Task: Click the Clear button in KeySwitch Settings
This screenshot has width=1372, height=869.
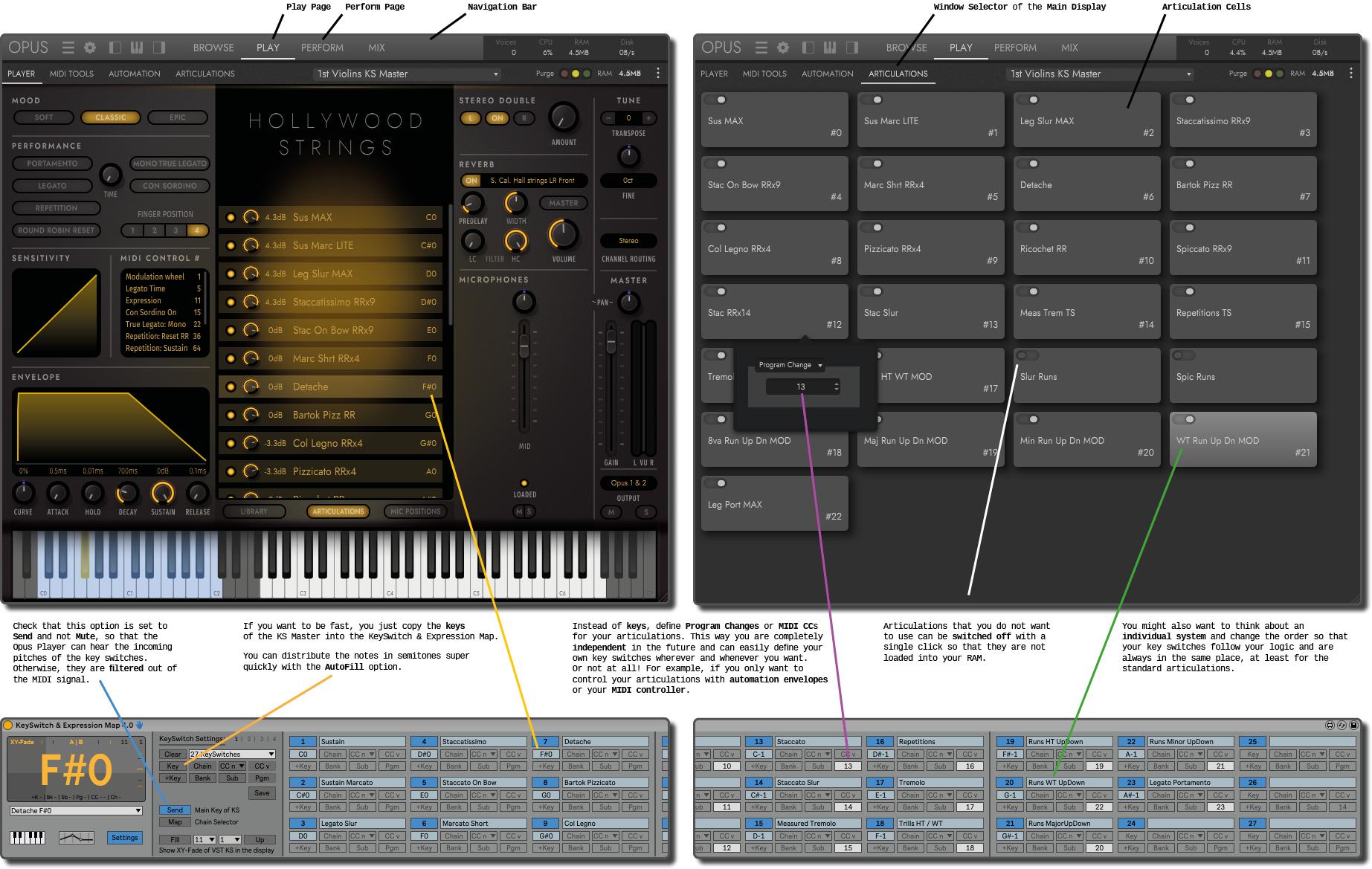Action: click(x=173, y=755)
